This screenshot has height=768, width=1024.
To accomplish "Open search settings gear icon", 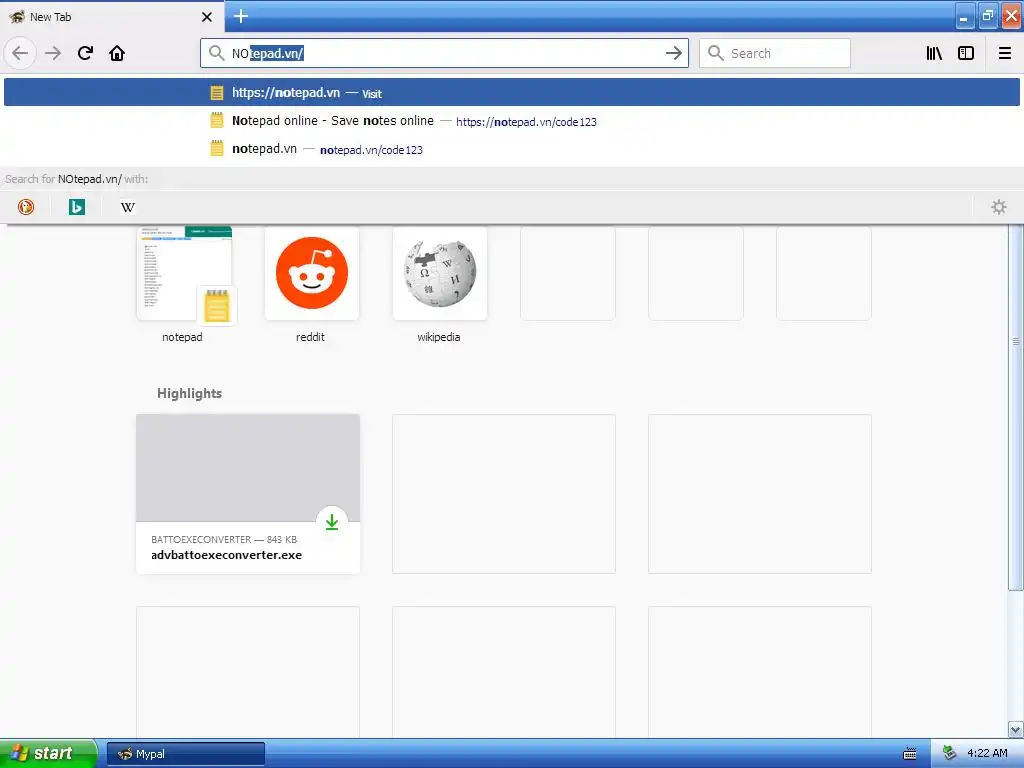I will coord(999,207).
